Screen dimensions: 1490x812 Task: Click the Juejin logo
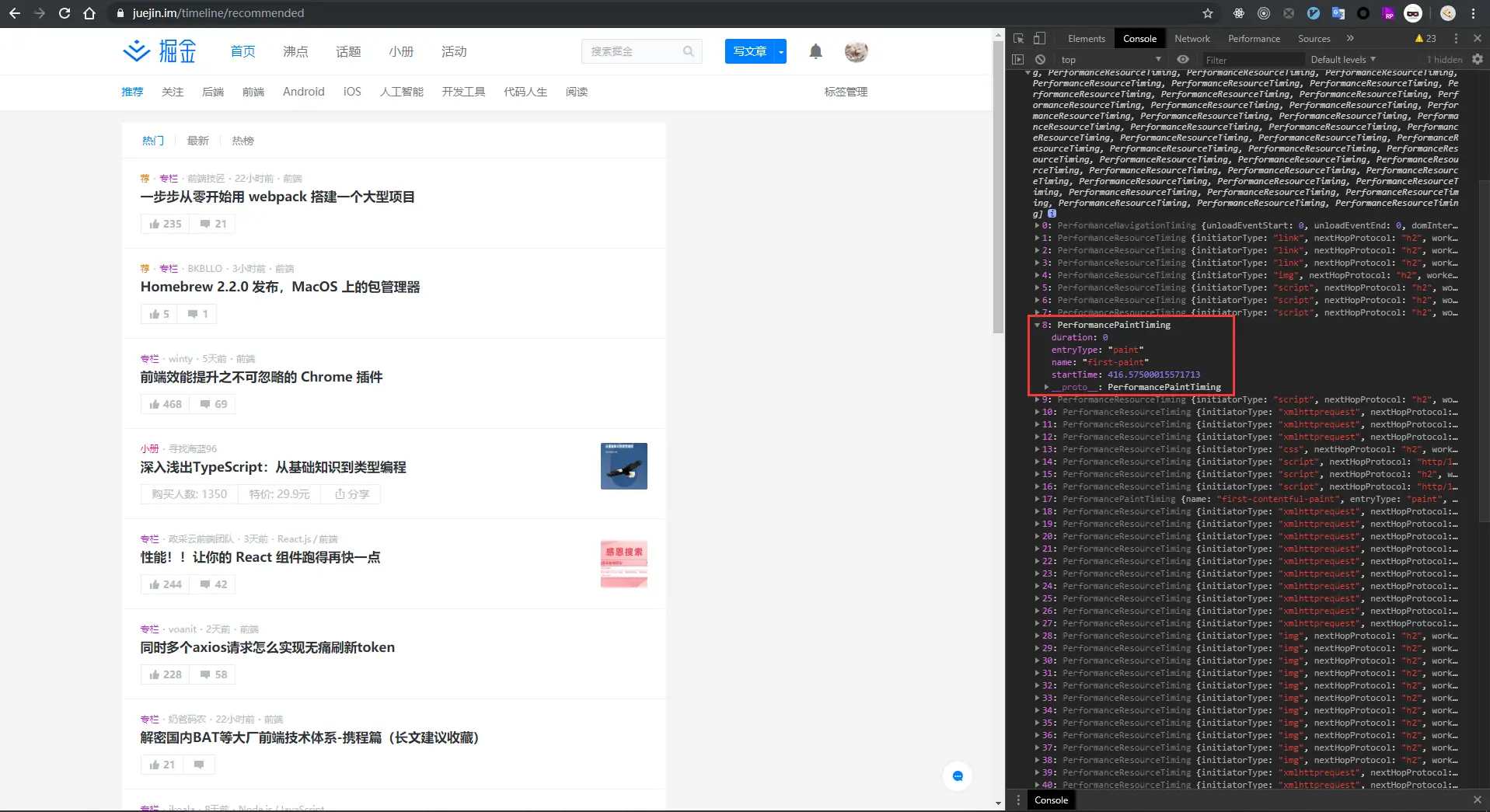click(159, 51)
